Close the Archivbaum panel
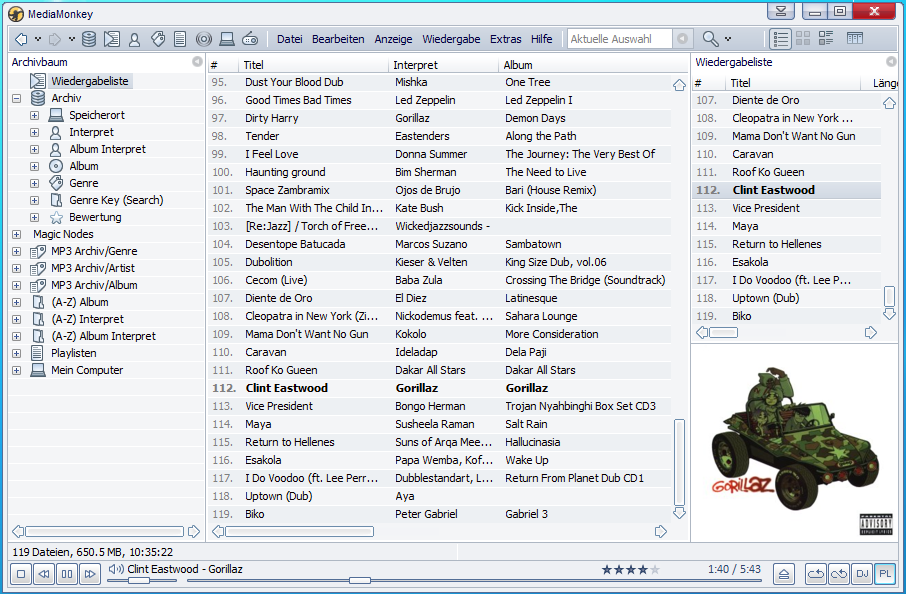 click(x=198, y=61)
